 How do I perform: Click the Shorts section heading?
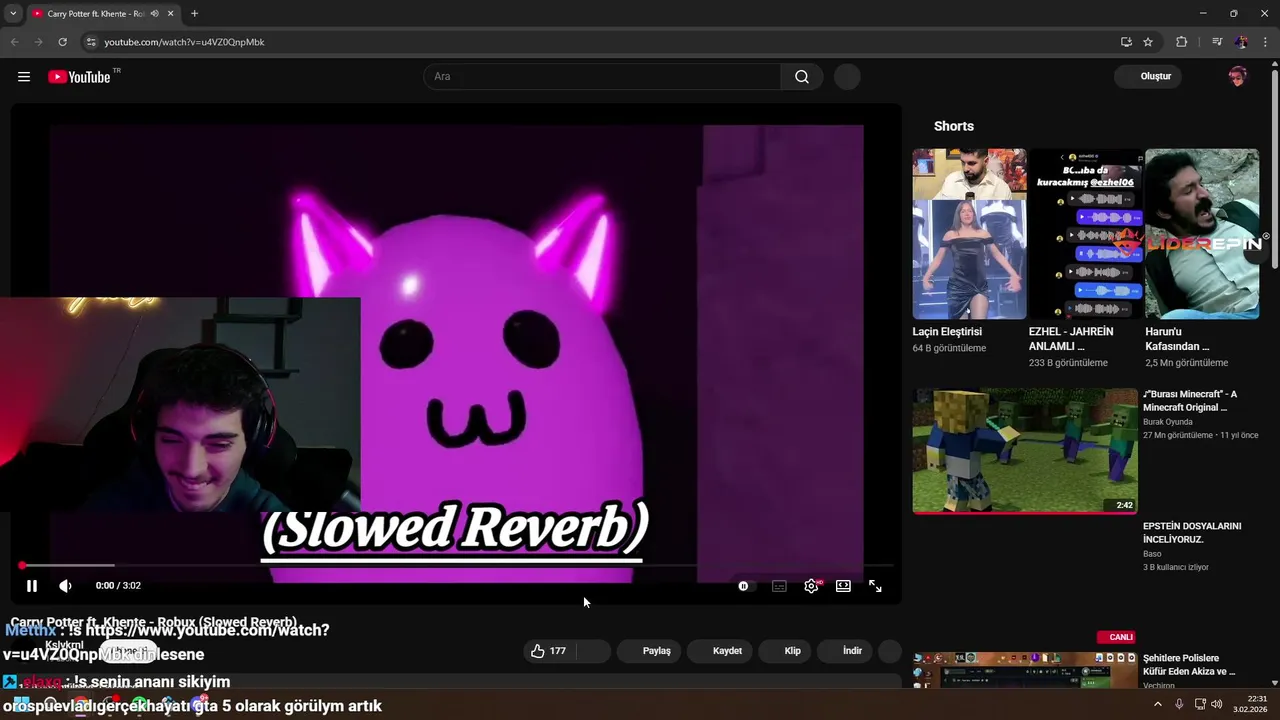tap(954, 126)
